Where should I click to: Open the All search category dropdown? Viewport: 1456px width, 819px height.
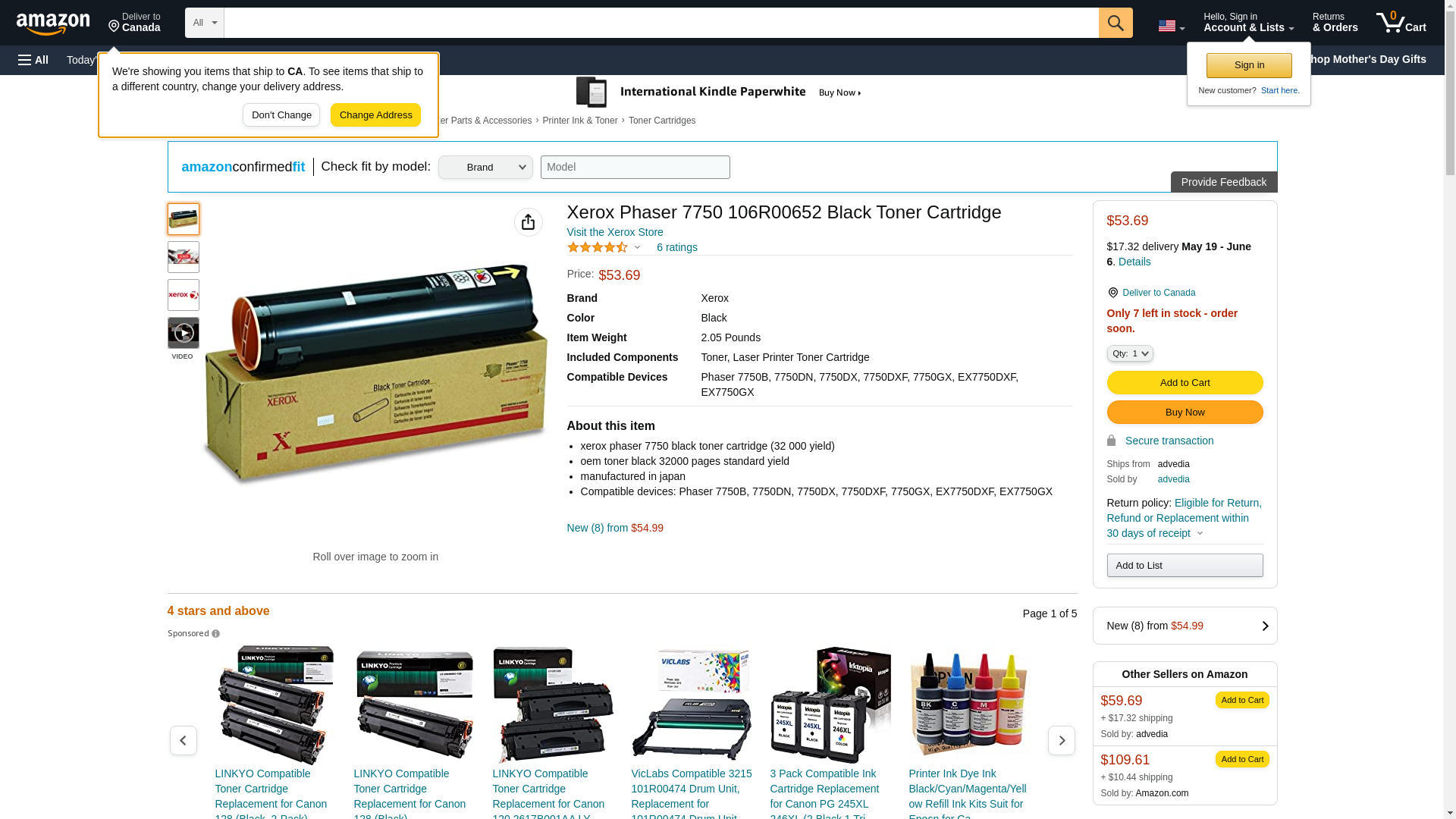coord(205,23)
